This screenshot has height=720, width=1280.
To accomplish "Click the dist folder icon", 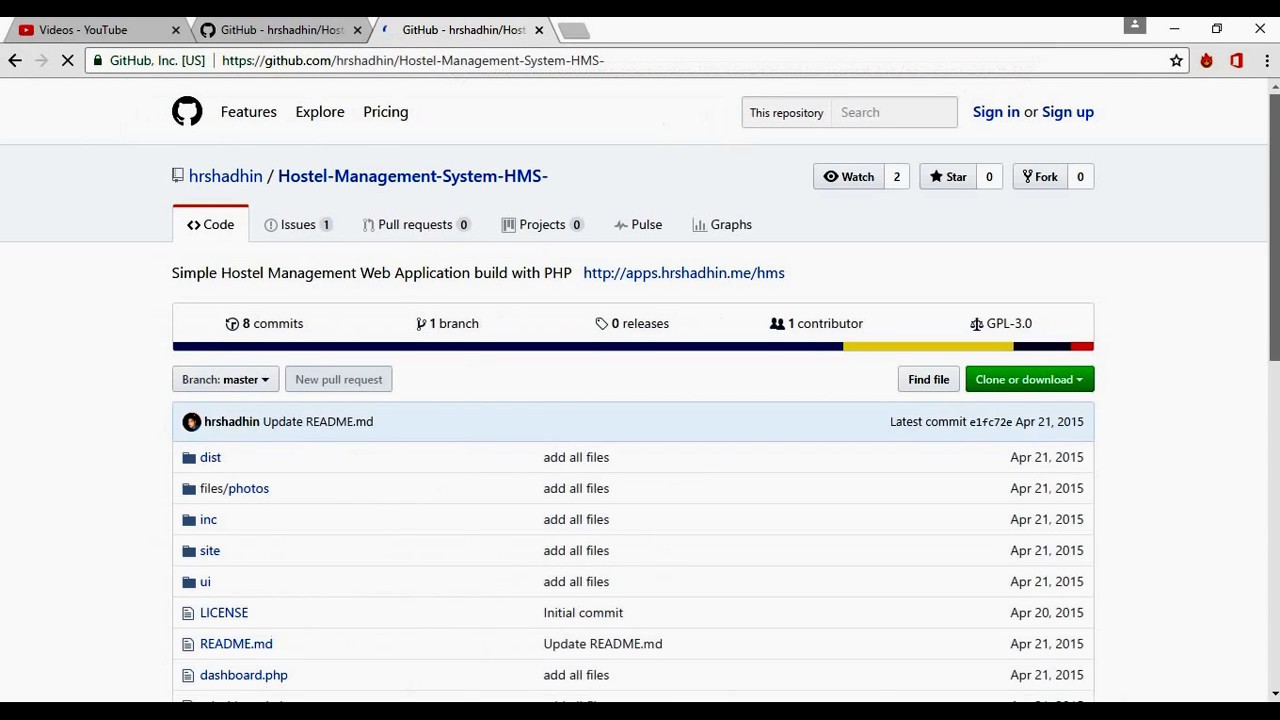I will [x=189, y=458].
